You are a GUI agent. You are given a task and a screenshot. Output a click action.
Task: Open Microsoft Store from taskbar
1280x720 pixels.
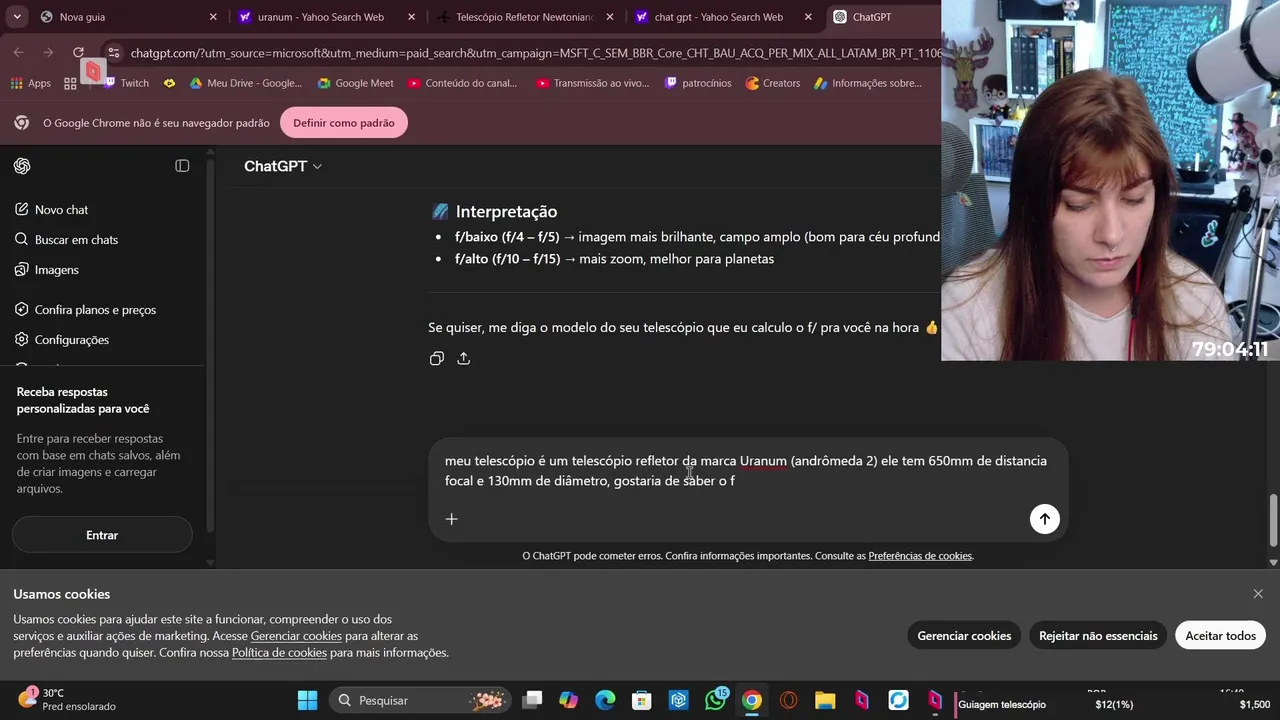[642, 701]
